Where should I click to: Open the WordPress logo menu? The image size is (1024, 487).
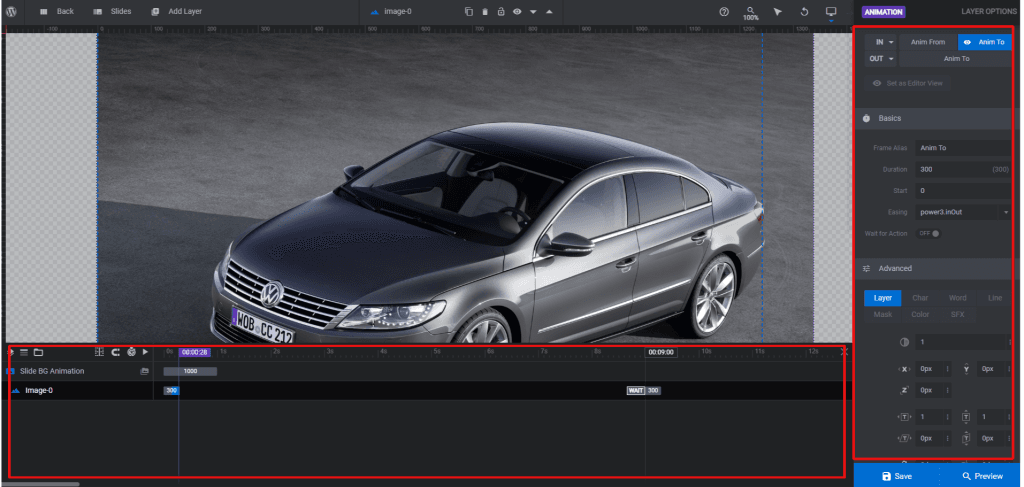pyautogui.click(x=12, y=12)
